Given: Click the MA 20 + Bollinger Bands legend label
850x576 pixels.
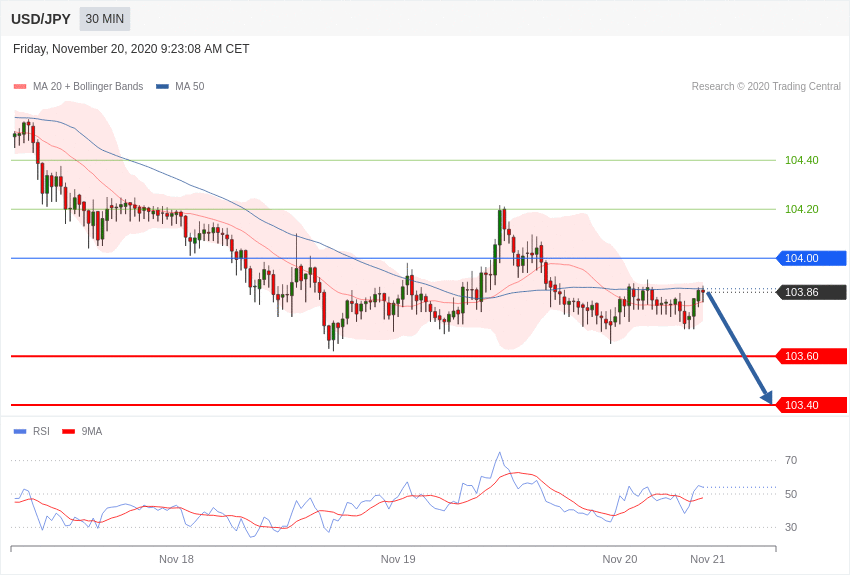Looking at the screenshot, I should coord(88,87).
